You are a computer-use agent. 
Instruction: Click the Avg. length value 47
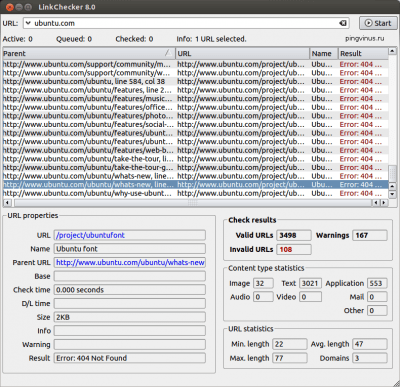coord(370,344)
